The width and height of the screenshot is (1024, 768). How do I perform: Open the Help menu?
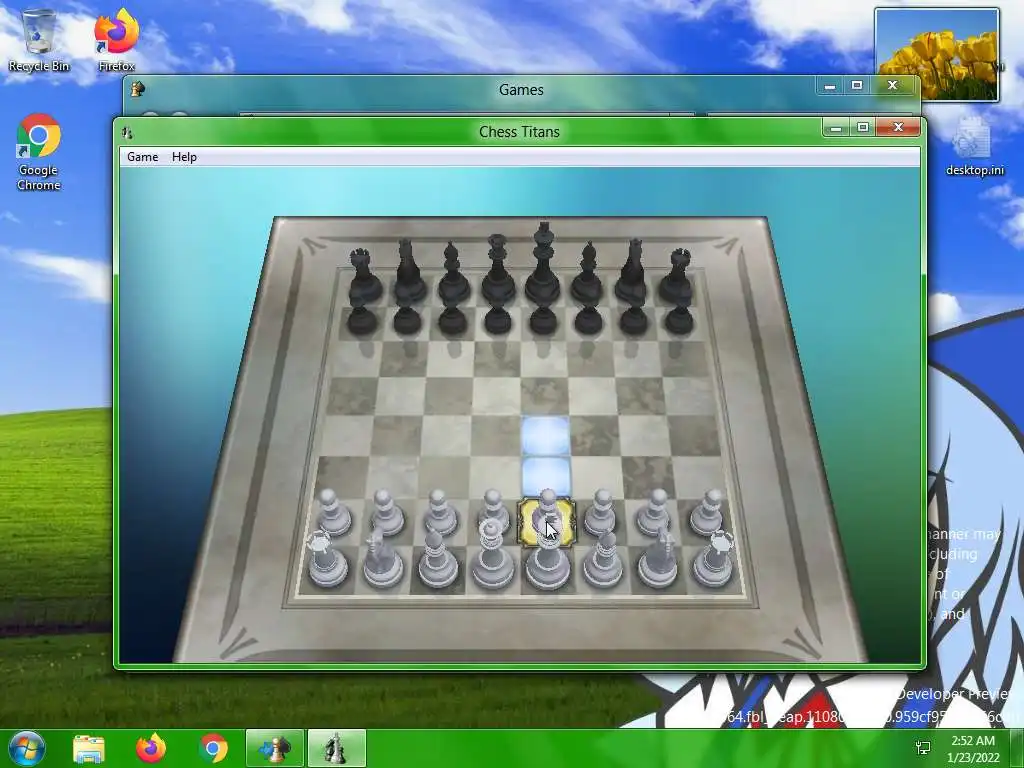184,157
